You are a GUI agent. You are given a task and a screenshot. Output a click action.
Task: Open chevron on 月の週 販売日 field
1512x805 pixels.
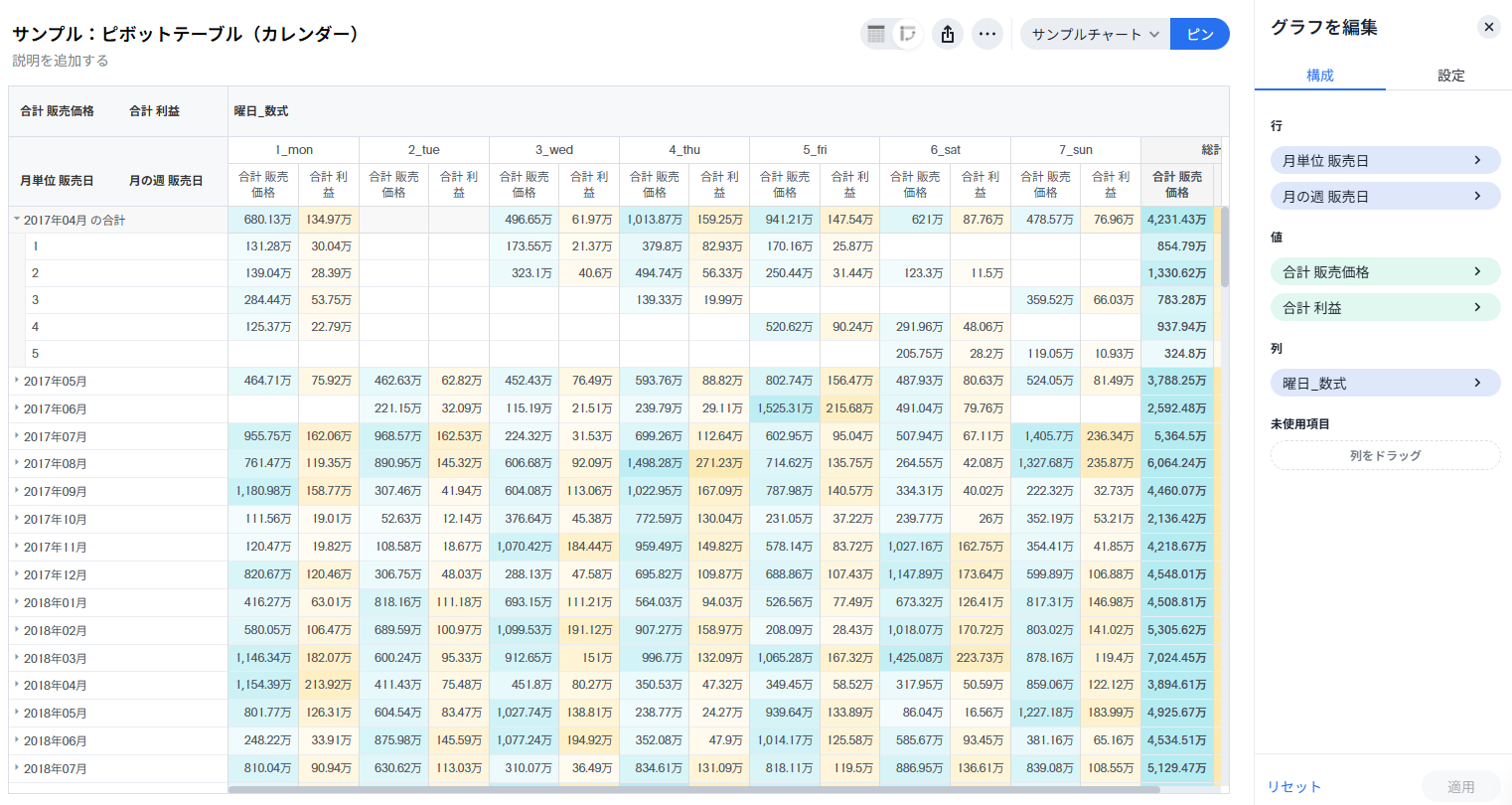(1477, 196)
